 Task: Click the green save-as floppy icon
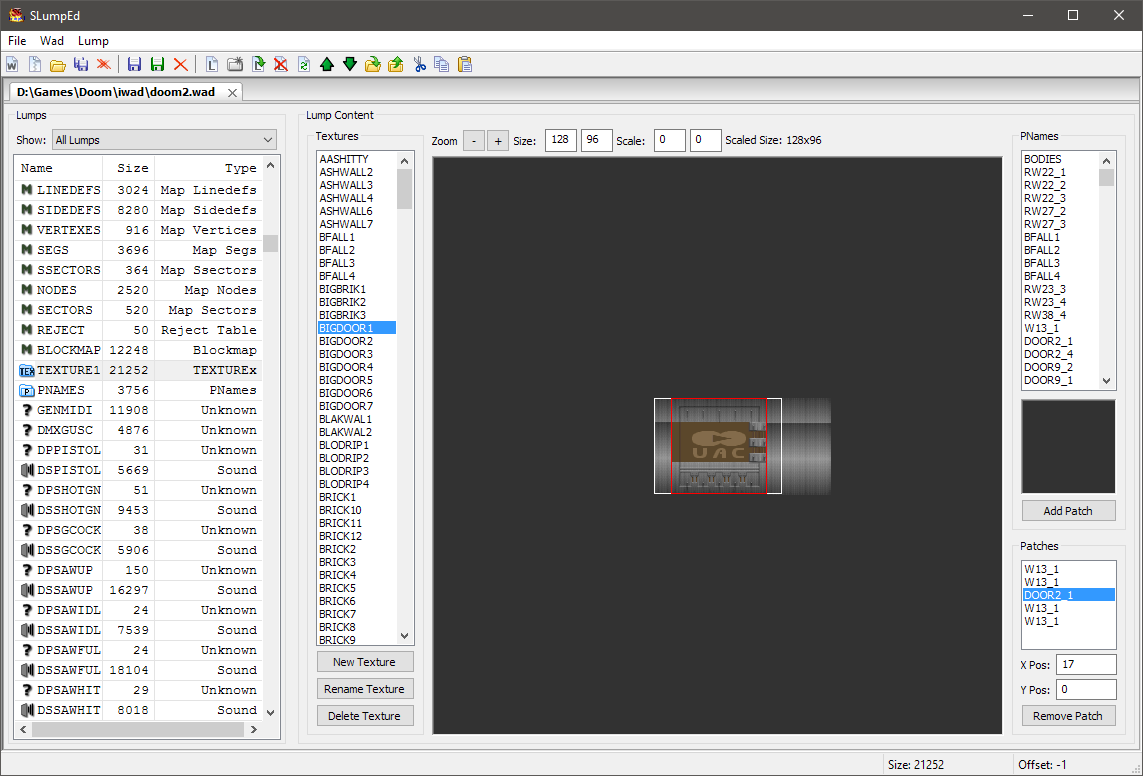click(x=157, y=64)
